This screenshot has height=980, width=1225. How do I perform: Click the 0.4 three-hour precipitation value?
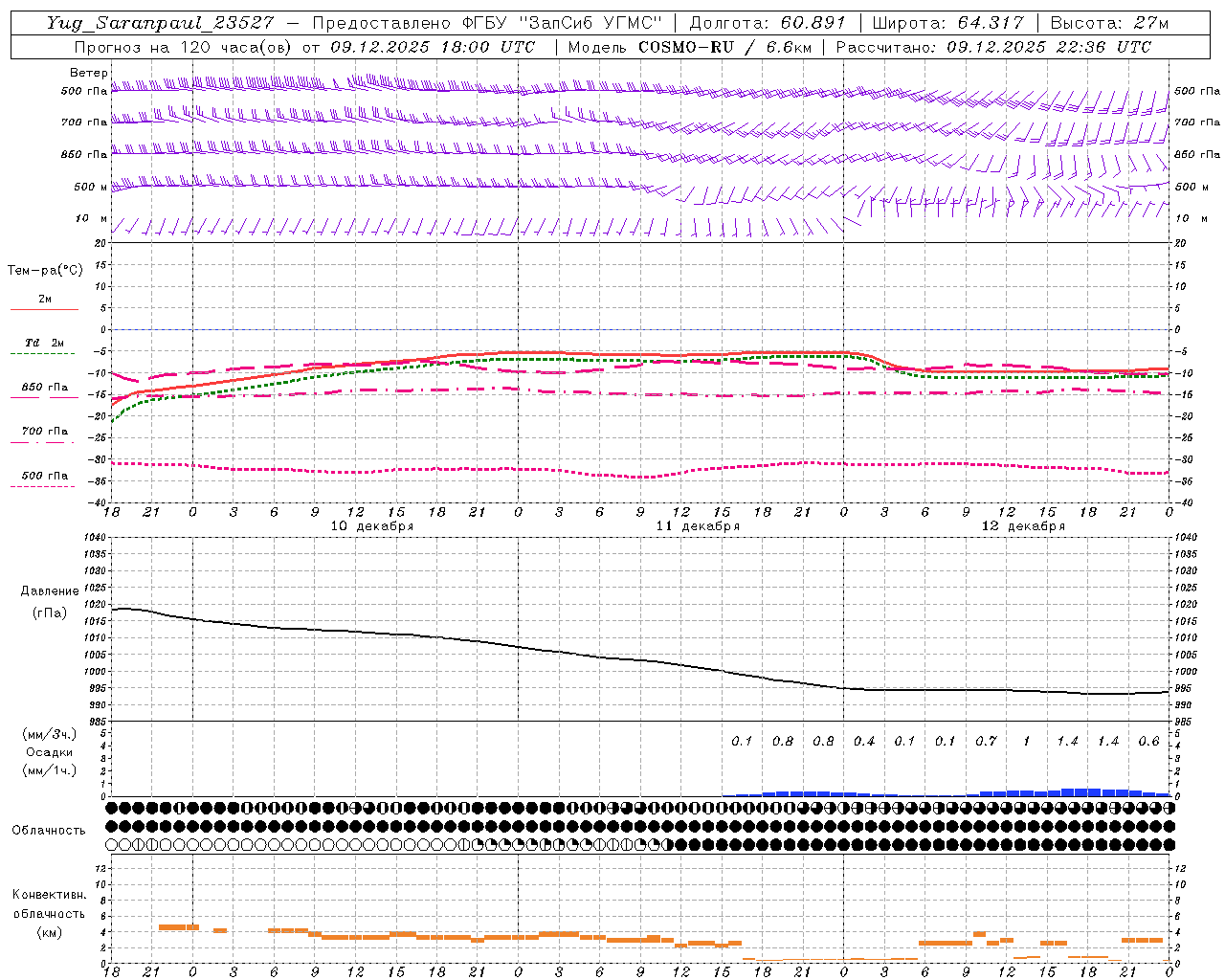pyautogui.click(x=864, y=741)
